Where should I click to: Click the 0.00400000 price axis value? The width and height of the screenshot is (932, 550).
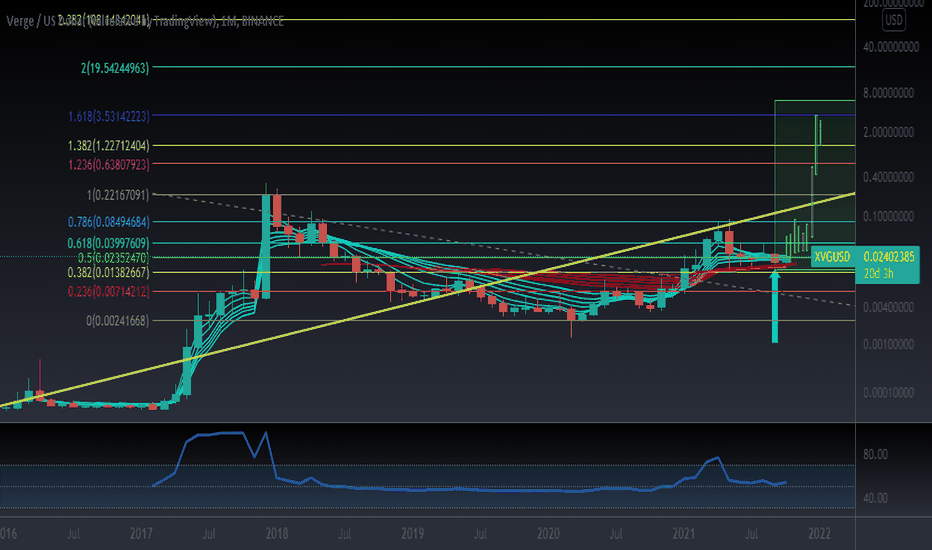click(x=889, y=307)
